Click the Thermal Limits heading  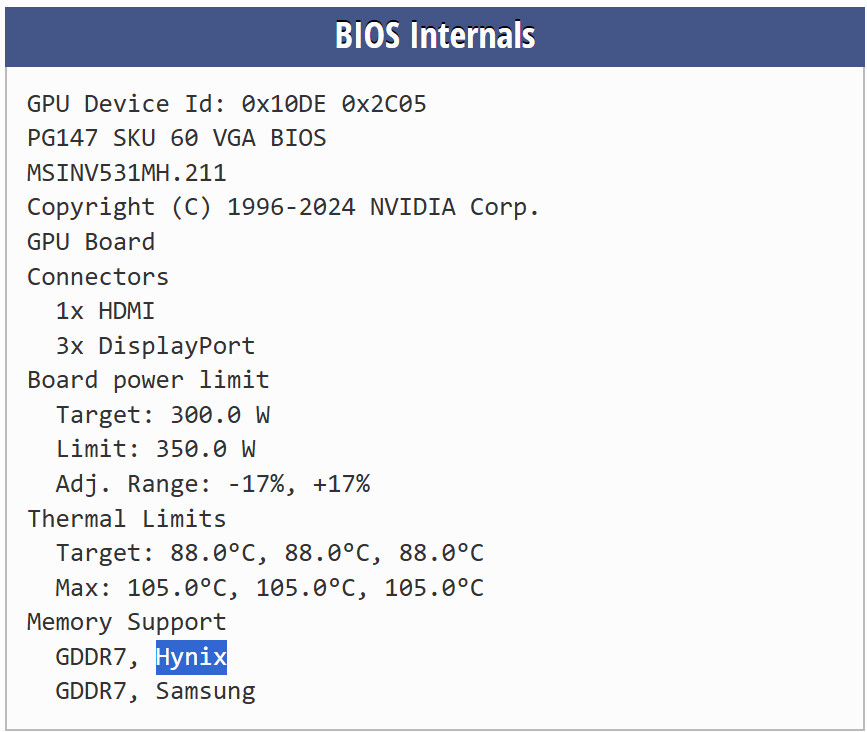point(127,519)
